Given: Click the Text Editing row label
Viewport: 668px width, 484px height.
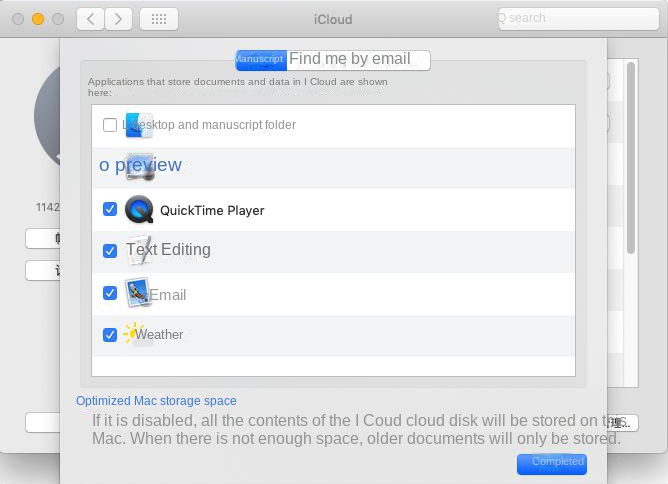Looking at the screenshot, I should click(x=168, y=250).
